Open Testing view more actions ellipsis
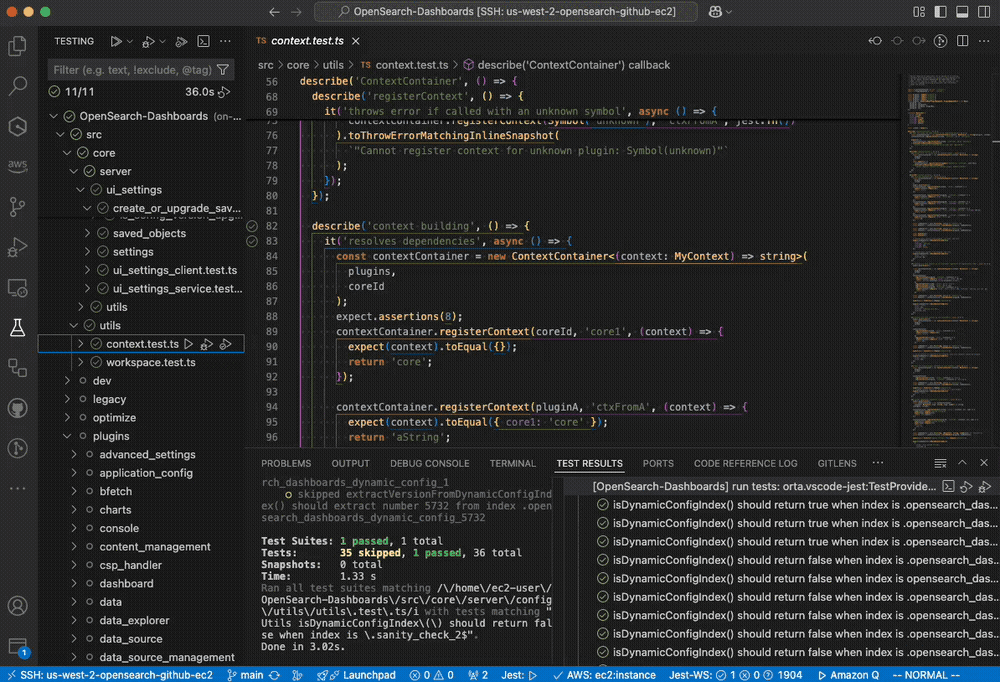 pos(225,41)
